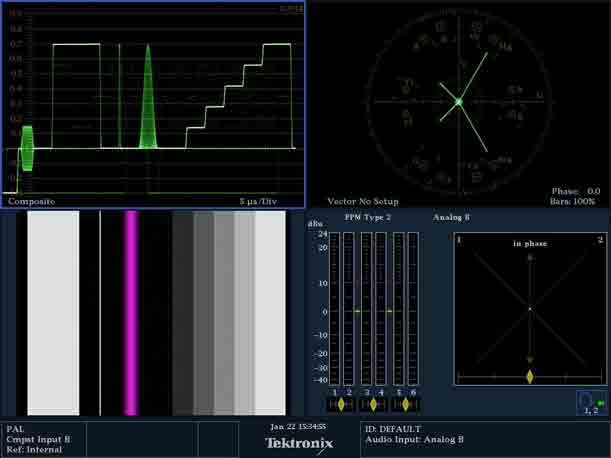
Task: Select the yellow correlation diamond under channels 5-6
Action: coord(405,405)
